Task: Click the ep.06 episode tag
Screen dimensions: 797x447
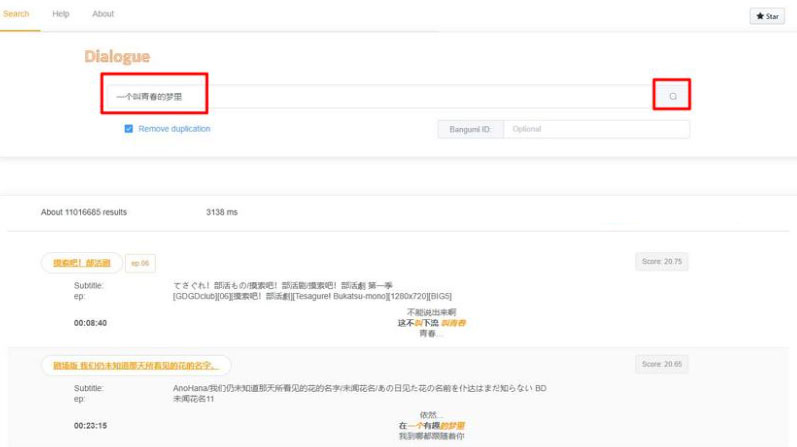Action: coord(139,263)
